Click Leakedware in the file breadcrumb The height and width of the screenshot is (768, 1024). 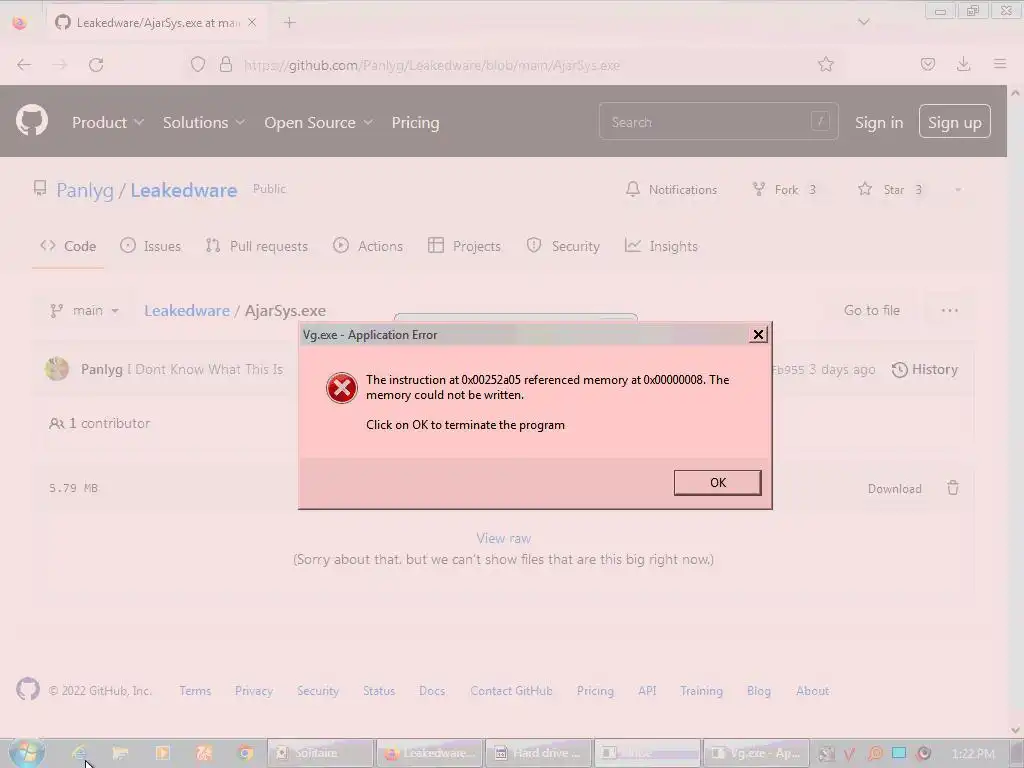point(187,311)
